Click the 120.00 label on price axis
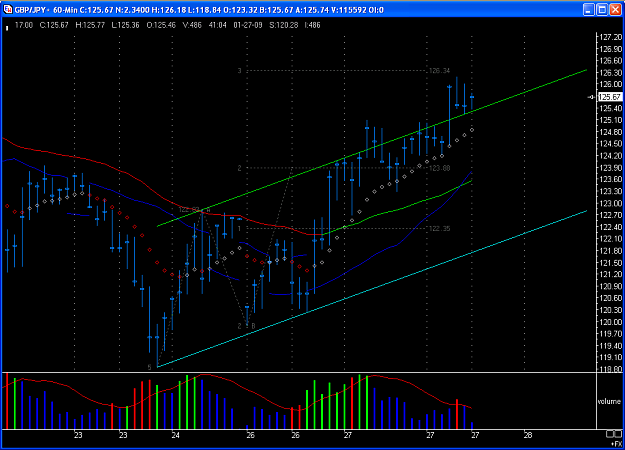The width and height of the screenshot is (625, 450). point(611,322)
